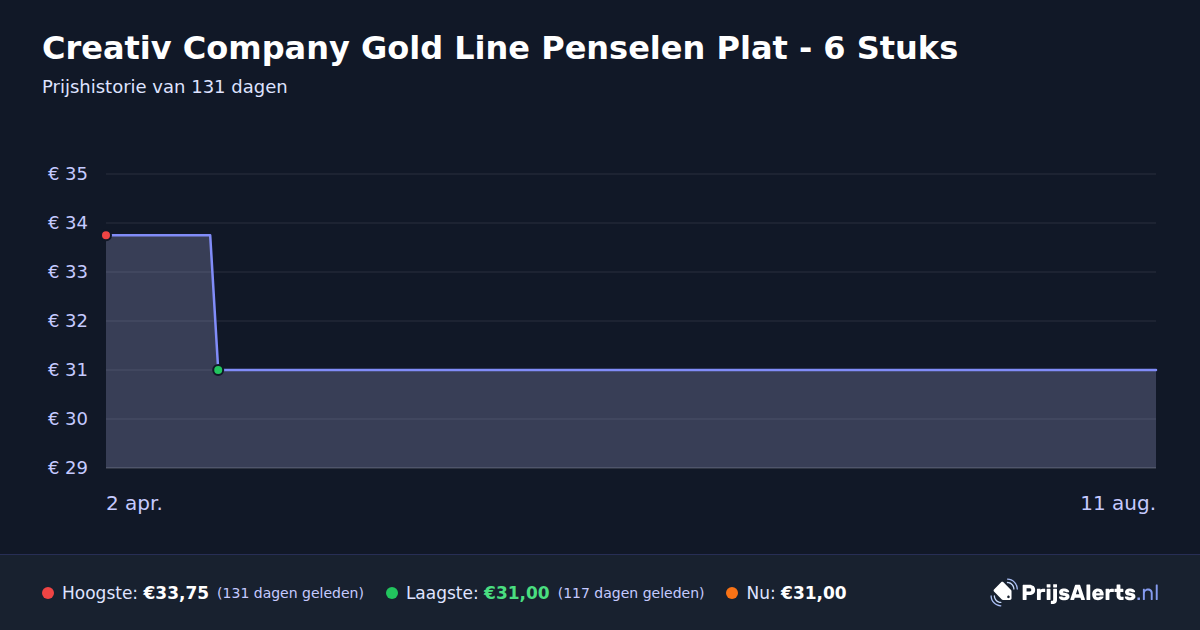Click the 131 dagen geleden note
The image size is (1200, 630).
(290, 593)
